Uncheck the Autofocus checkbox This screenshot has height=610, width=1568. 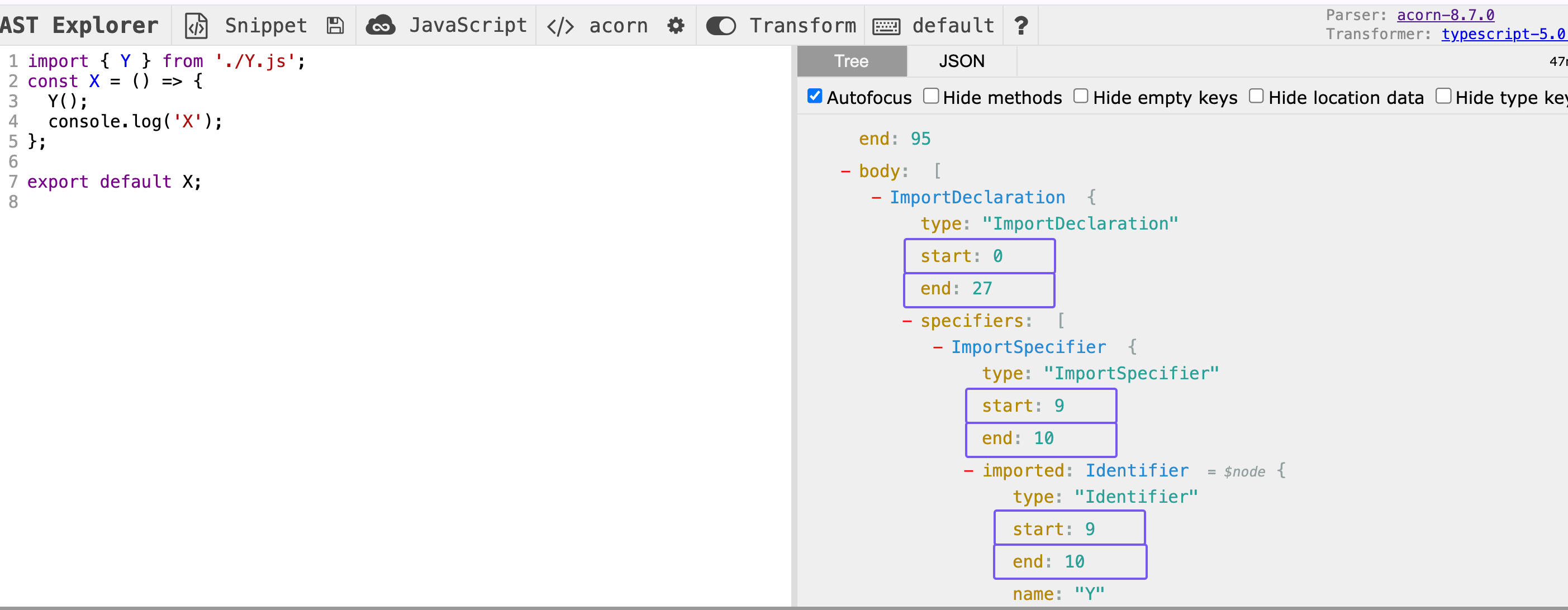click(814, 96)
